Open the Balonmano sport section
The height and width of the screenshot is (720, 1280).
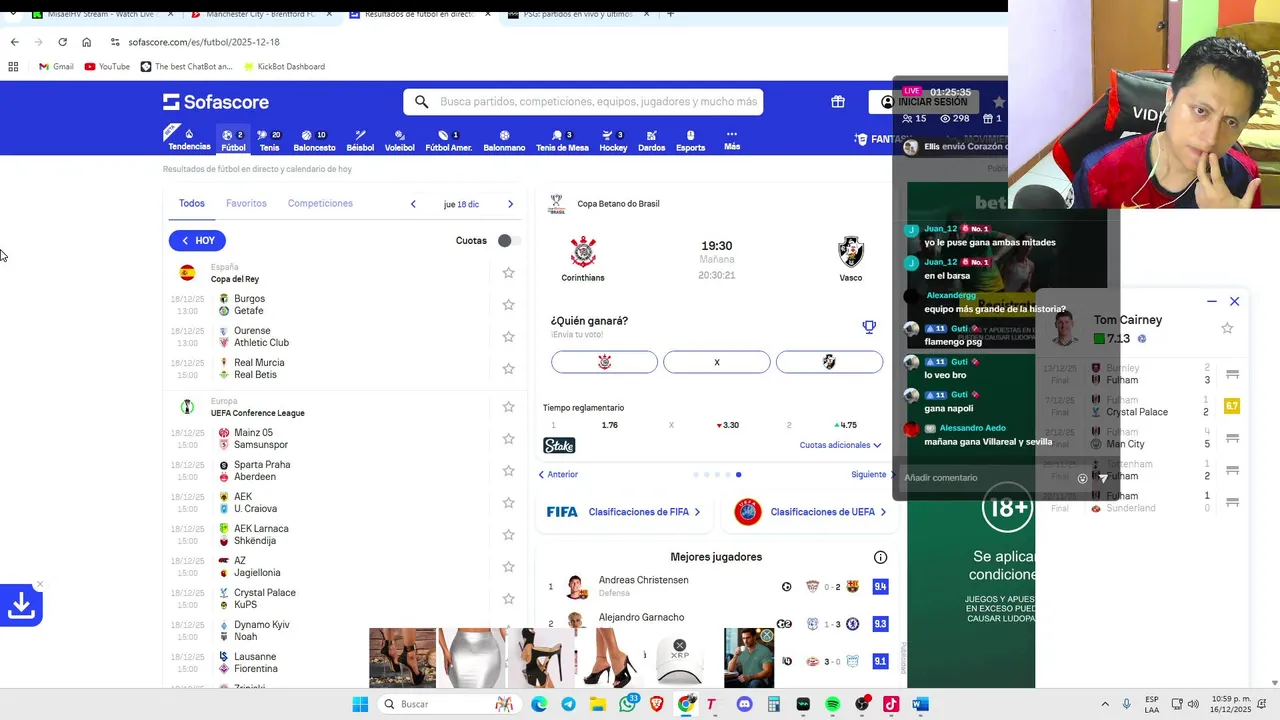(x=504, y=140)
